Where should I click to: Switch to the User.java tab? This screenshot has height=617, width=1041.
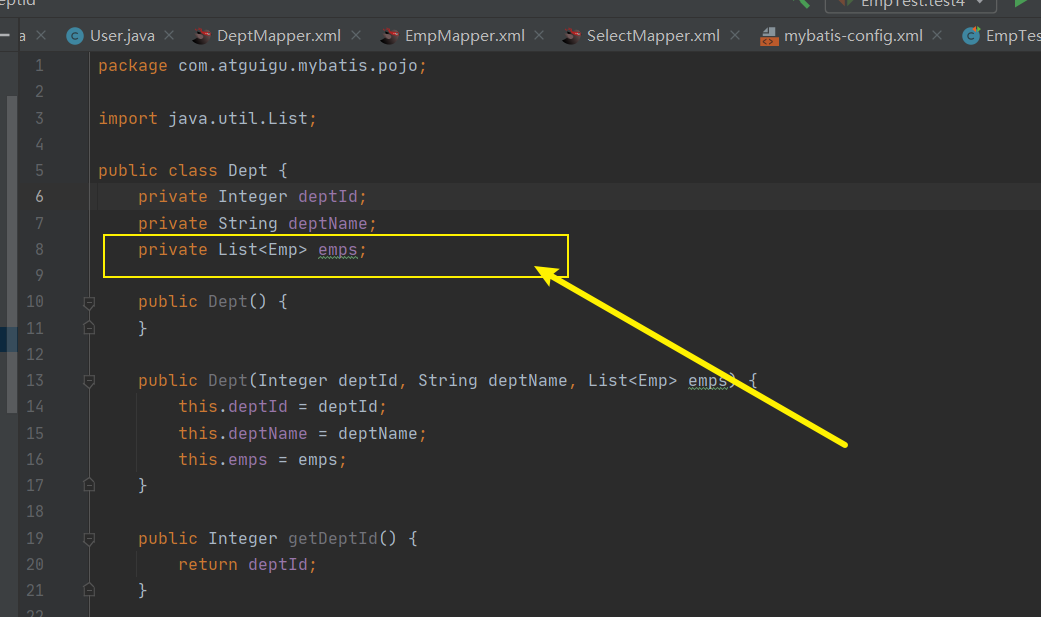coord(122,36)
